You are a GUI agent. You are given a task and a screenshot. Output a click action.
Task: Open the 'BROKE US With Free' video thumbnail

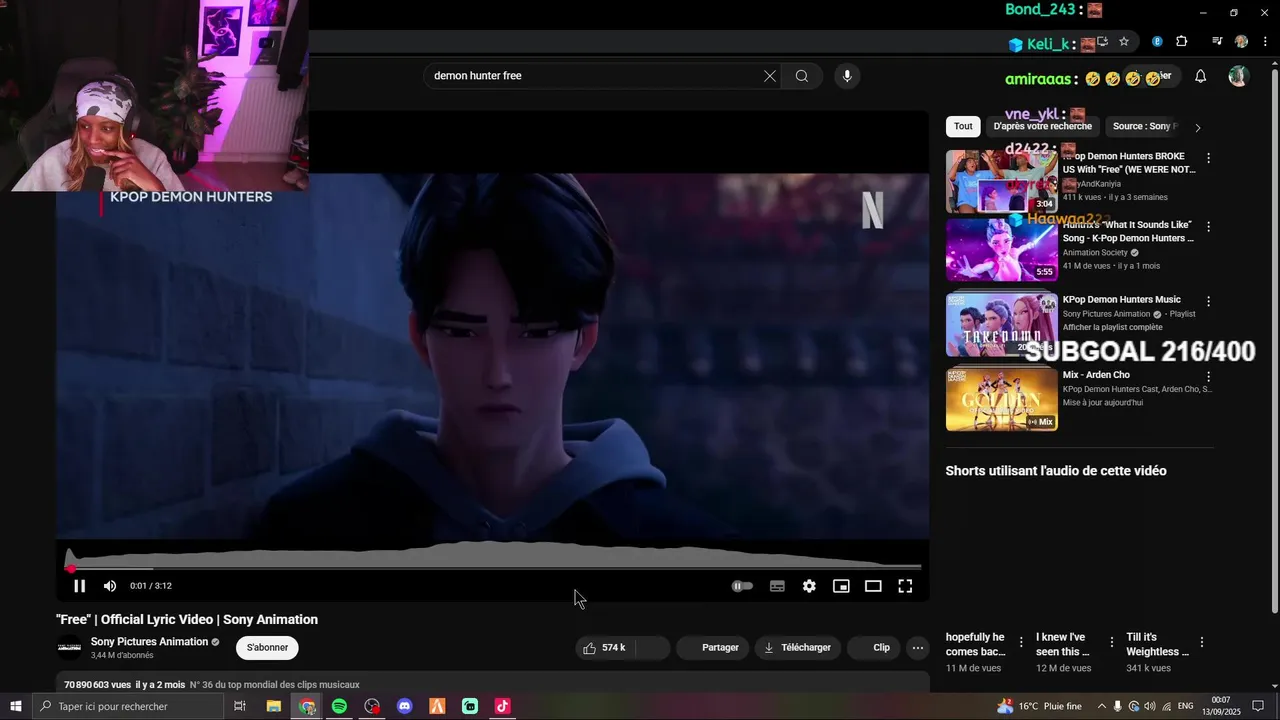click(x=1002, y=181)
